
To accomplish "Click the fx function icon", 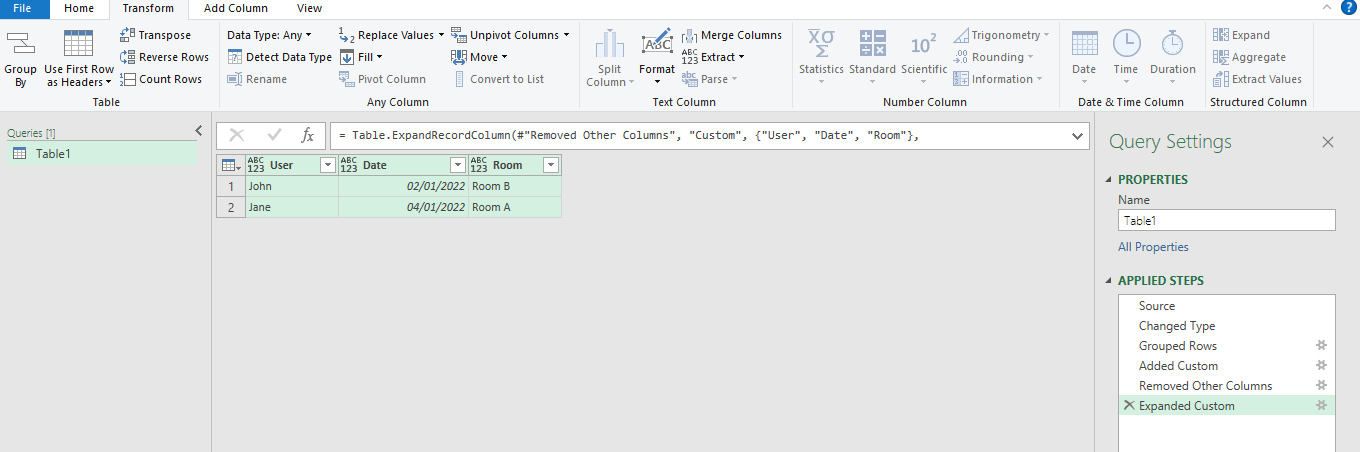I will click(x=308, y=135).
